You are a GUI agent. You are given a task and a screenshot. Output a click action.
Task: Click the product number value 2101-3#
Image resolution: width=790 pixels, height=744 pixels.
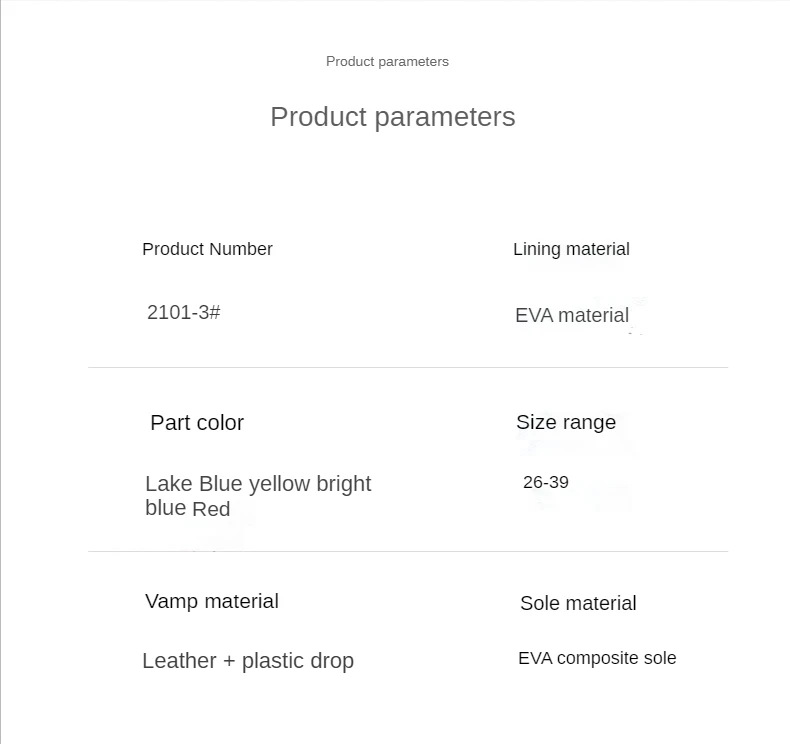183,312
